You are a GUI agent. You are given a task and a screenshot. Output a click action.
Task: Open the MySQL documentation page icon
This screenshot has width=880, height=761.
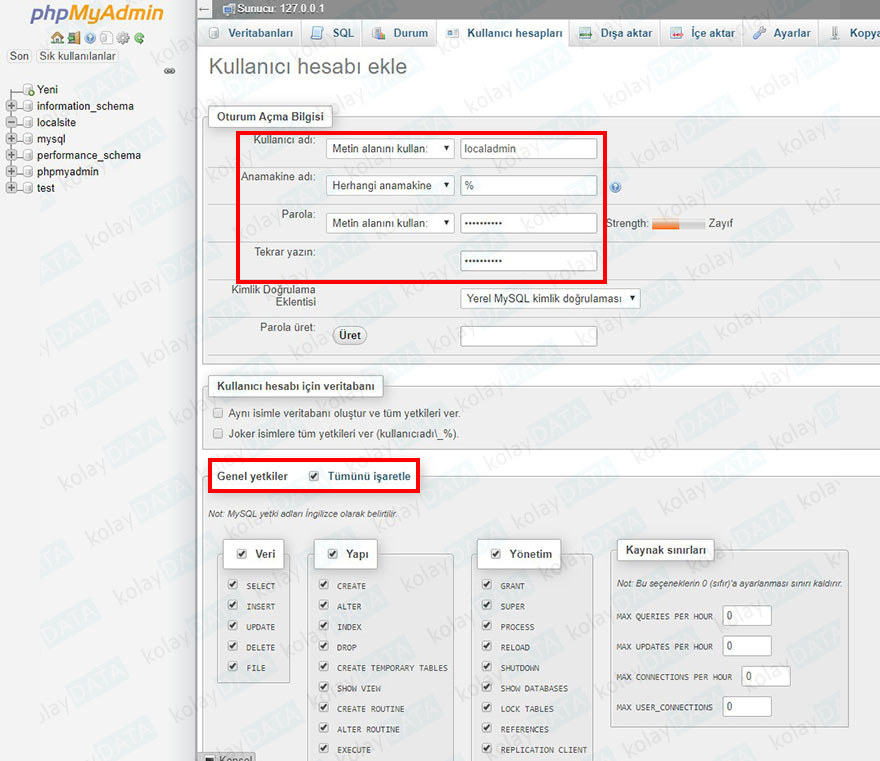click(x=106, y=38)
